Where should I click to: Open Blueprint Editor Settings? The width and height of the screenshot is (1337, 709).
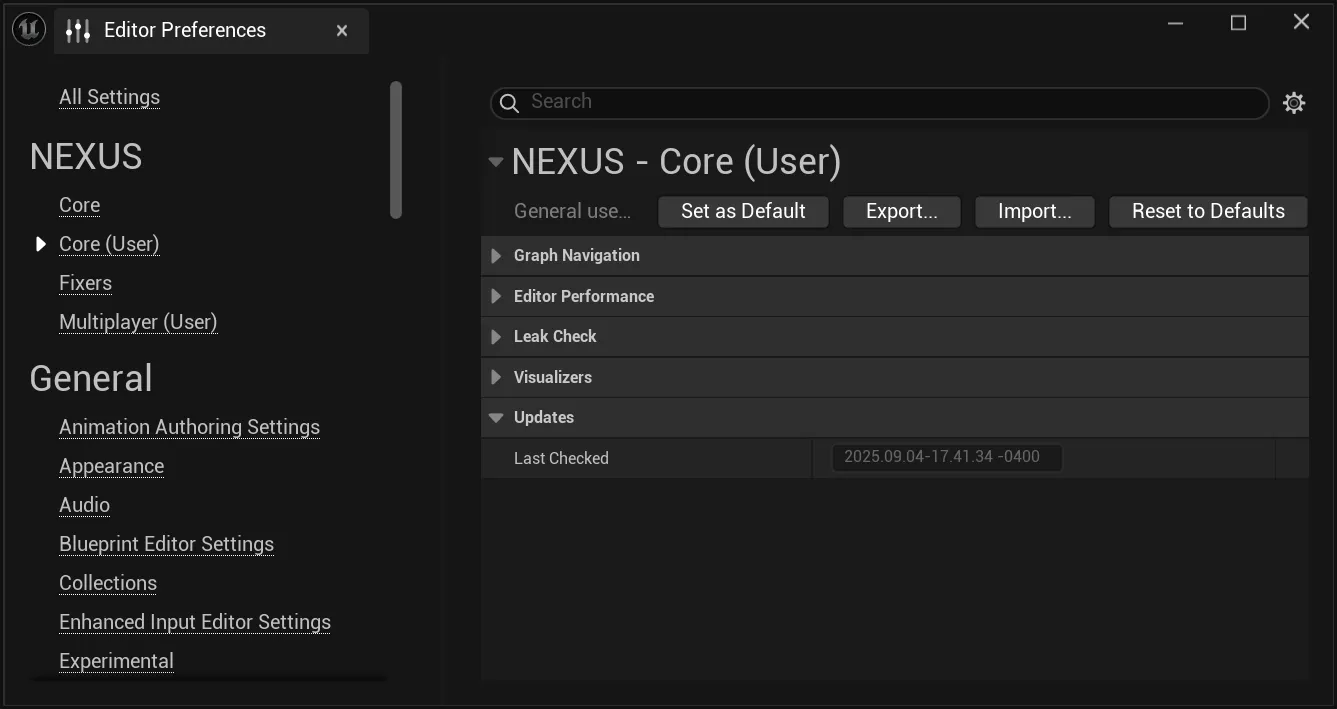[166, 544]
